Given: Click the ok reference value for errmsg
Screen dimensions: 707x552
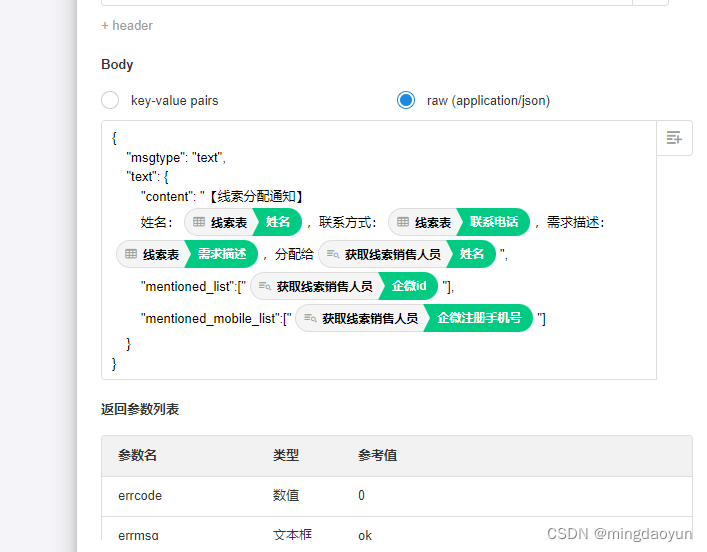Looking at the screenshot, I should click(365, 535).
